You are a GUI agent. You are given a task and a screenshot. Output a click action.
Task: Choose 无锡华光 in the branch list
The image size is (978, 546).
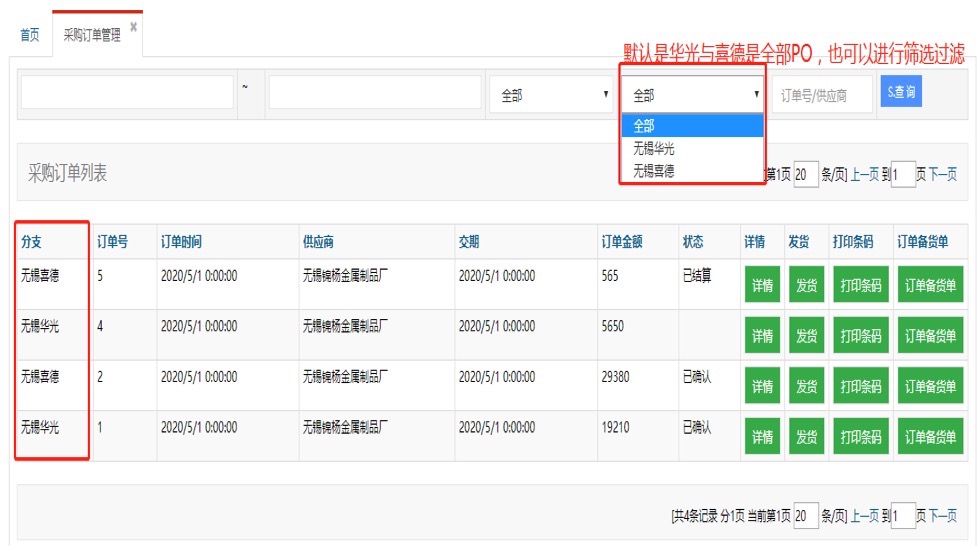tap(692, 149)
